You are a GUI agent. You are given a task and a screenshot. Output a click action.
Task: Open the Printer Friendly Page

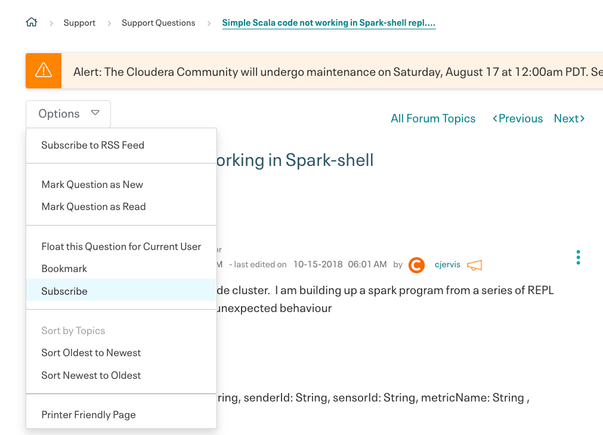click(88, 415)
